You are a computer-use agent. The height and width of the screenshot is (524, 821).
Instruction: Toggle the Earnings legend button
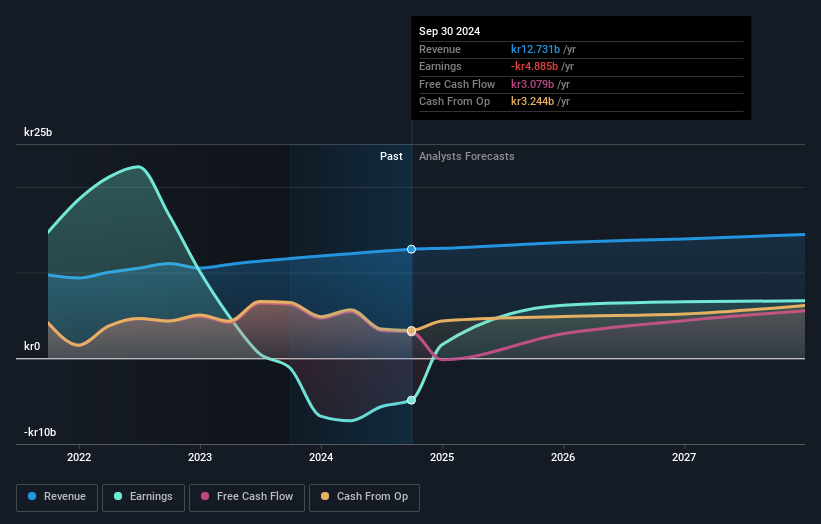pos(143,497)
